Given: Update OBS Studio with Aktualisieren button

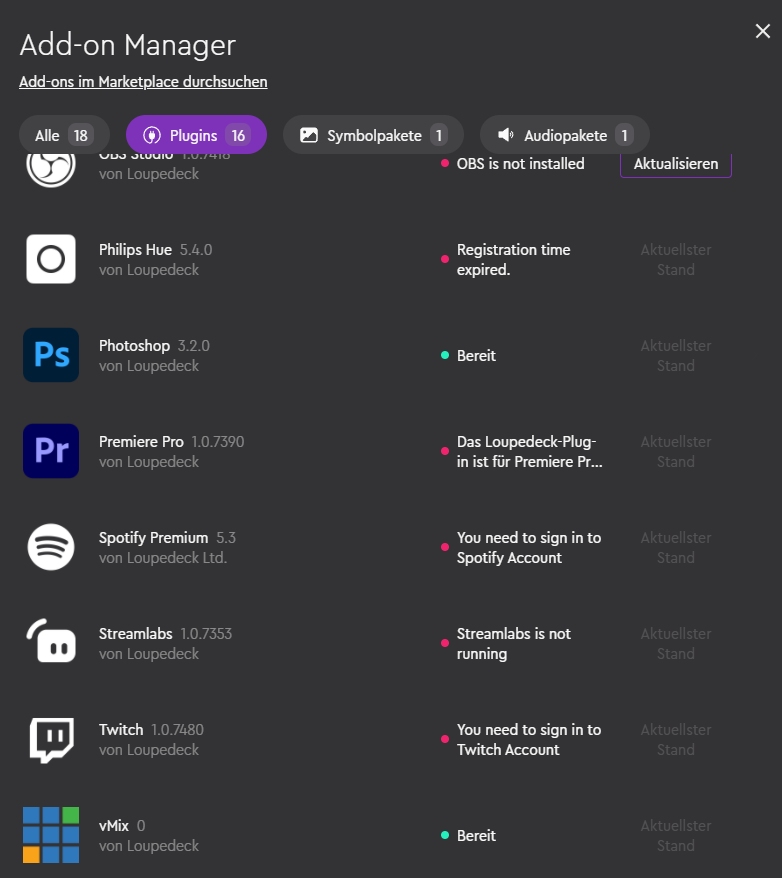Looking at the screenshot, I should click(x=676, y=165).
